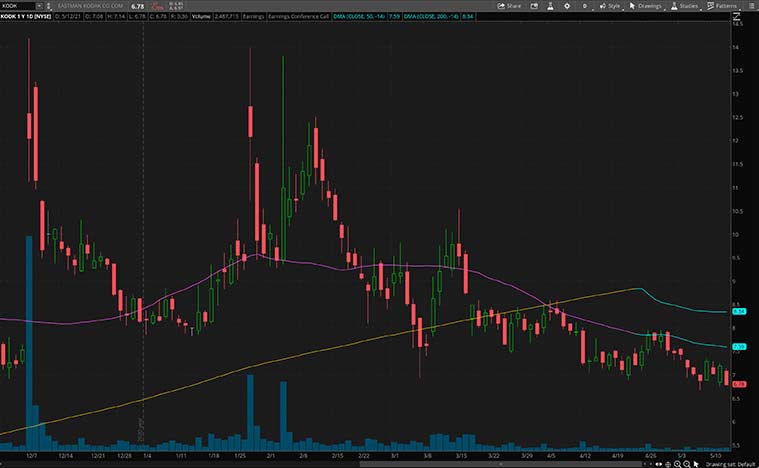Open the Patterns menu
This screenshot has width=759, height=468.
coord(723,5)
